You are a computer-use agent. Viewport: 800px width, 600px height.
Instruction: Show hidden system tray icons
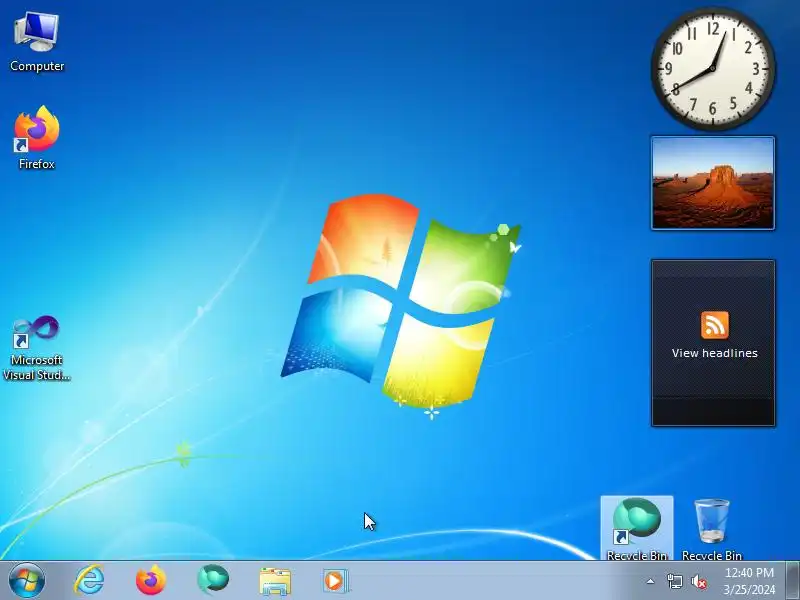651,581
